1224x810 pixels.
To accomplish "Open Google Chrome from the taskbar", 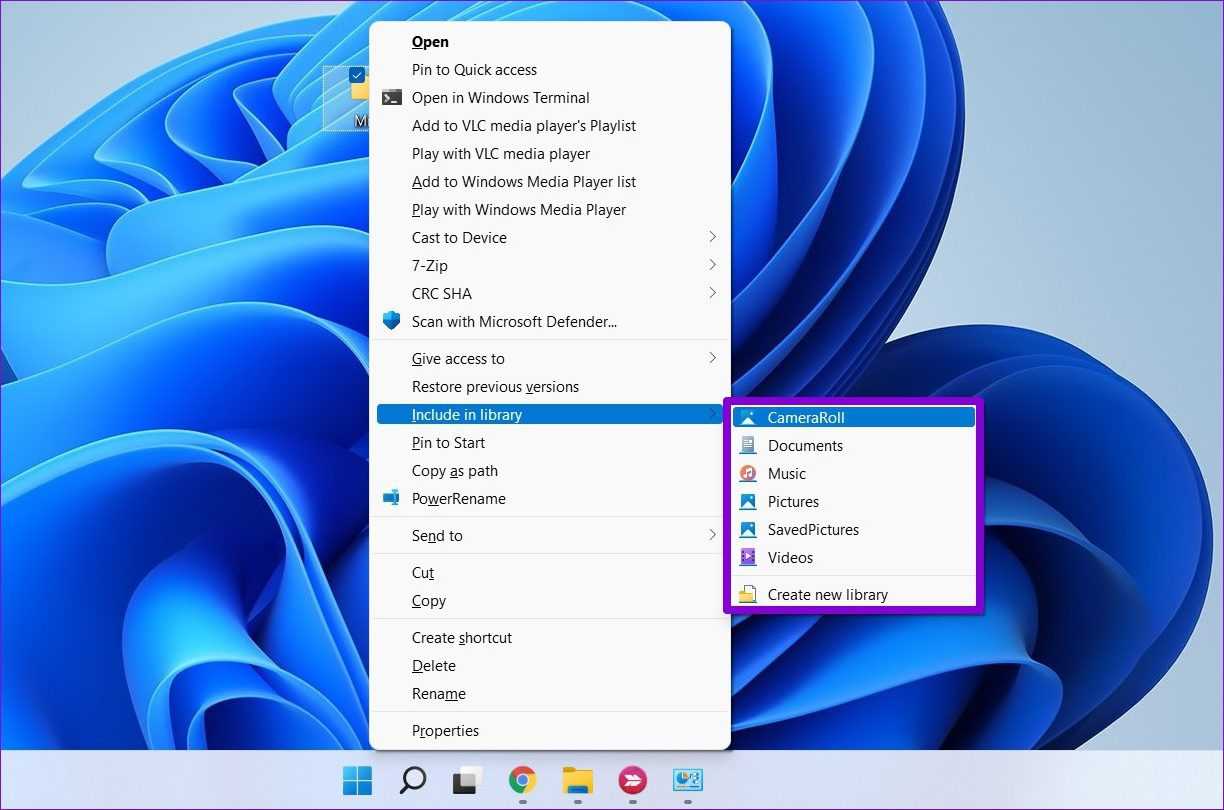I will [x=522, y=780].
